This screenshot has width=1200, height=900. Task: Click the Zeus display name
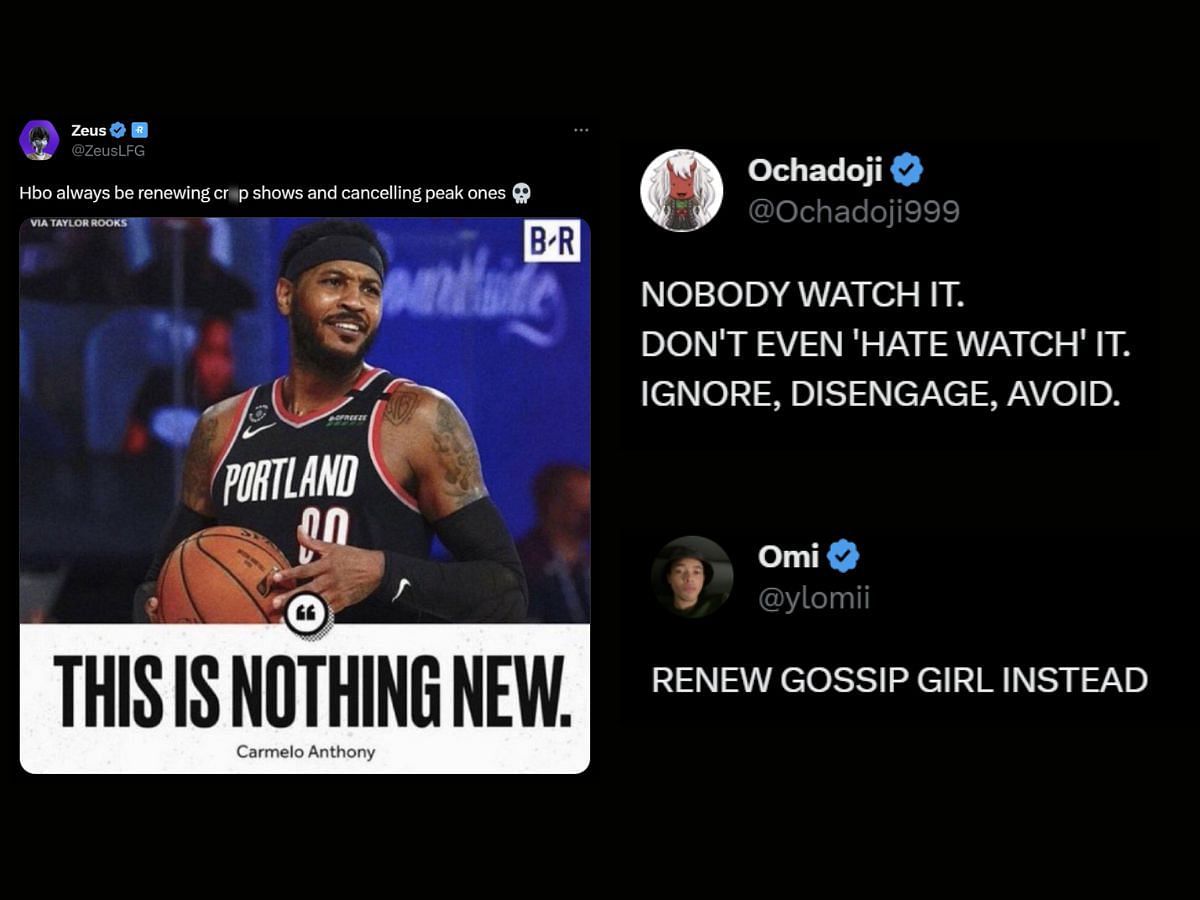(89, 130)
